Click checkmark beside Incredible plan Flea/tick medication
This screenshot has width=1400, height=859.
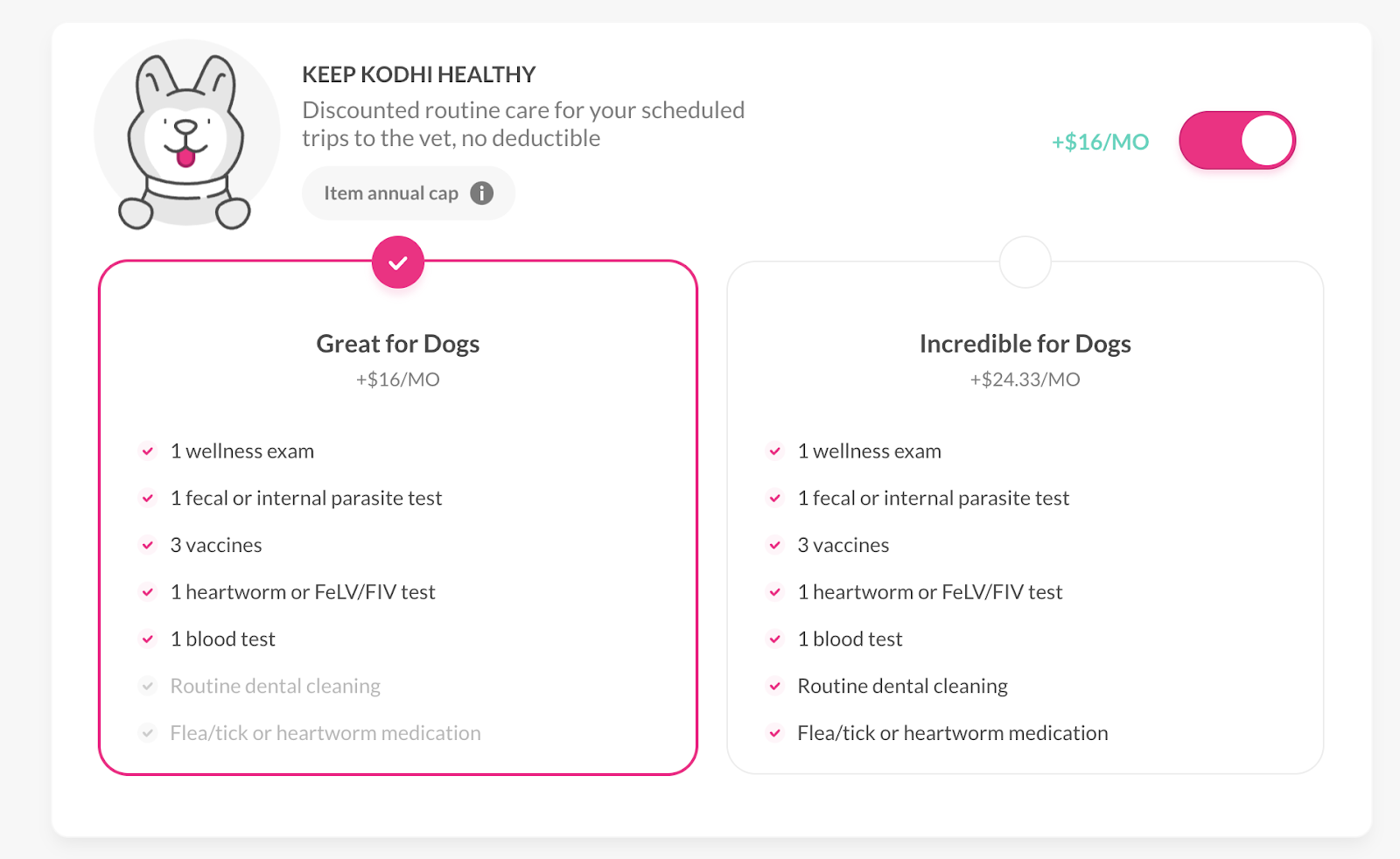[775, 733]
